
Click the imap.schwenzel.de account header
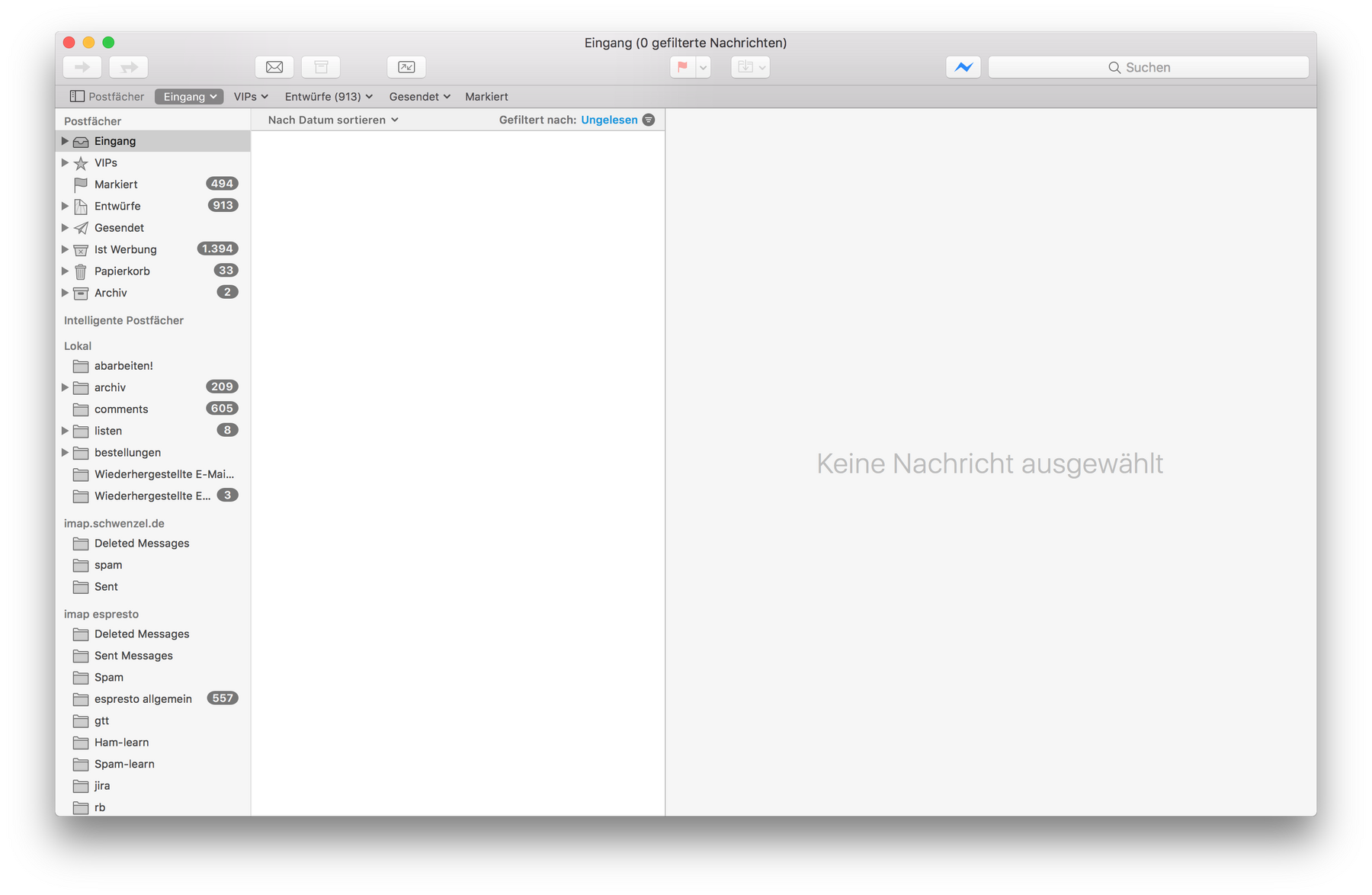pos(114,523)
